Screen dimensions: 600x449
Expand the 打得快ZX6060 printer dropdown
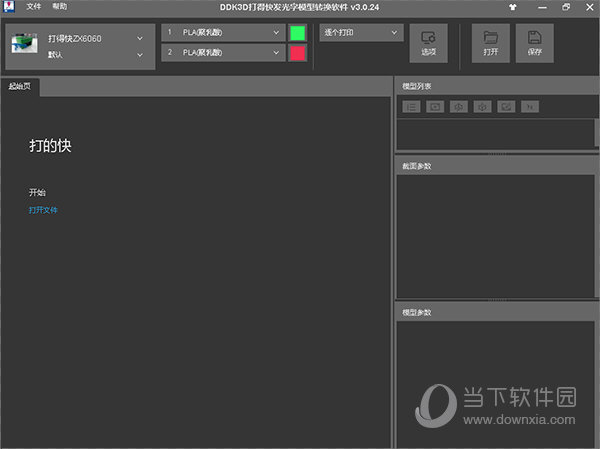[140, 39]
